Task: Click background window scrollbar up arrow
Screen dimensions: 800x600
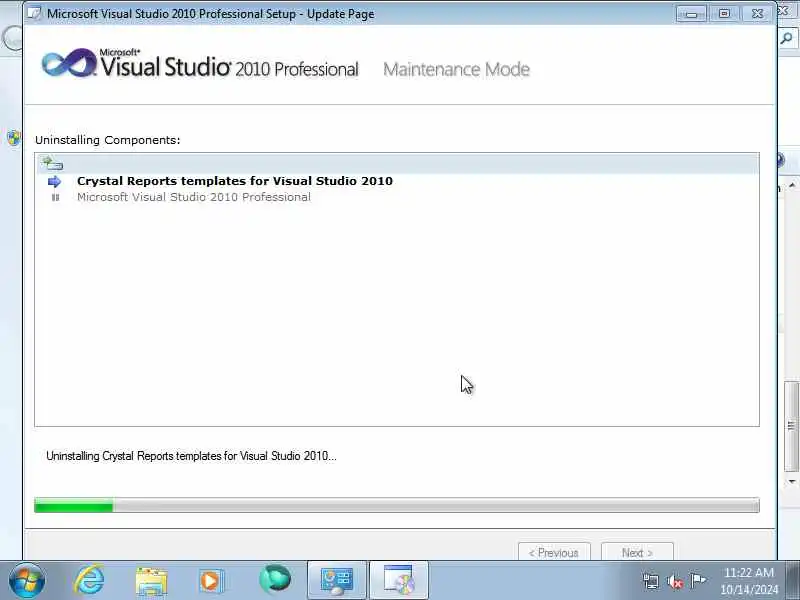Action: (x=792, y=185)
